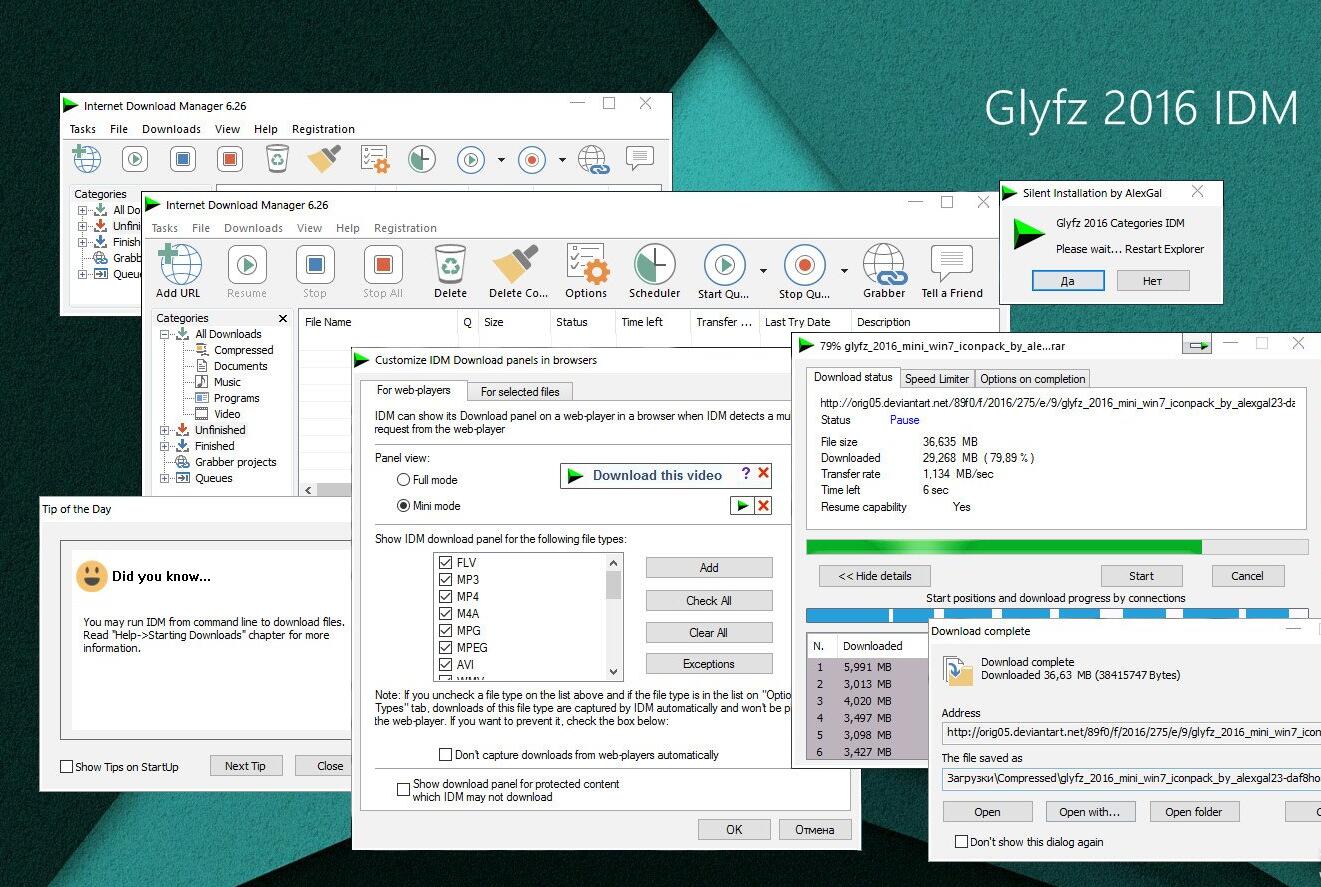
Task: Click Check All button
Action: 709,601
